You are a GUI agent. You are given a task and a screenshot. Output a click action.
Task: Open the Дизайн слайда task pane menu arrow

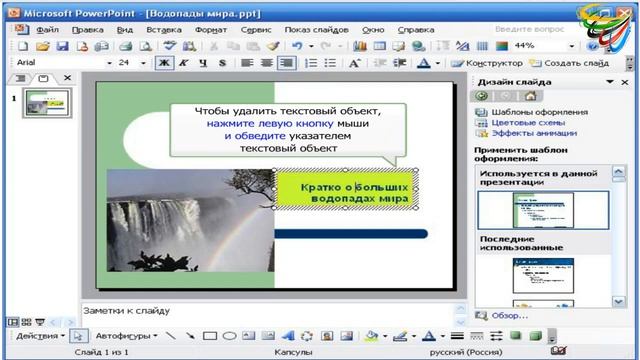pyautogui.click(x=610, y=82)
